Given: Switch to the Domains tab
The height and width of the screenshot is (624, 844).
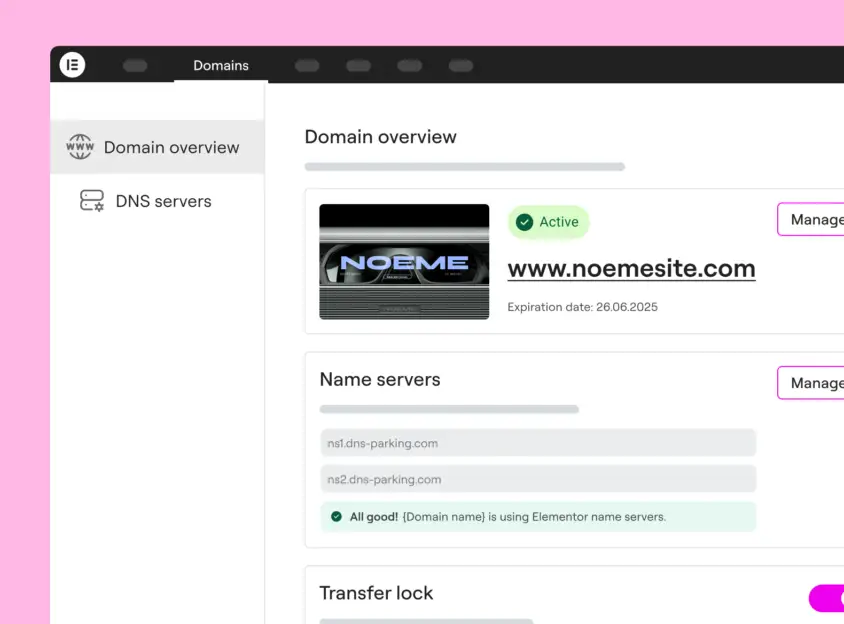Looking at the screenshot, I should 221,66.
